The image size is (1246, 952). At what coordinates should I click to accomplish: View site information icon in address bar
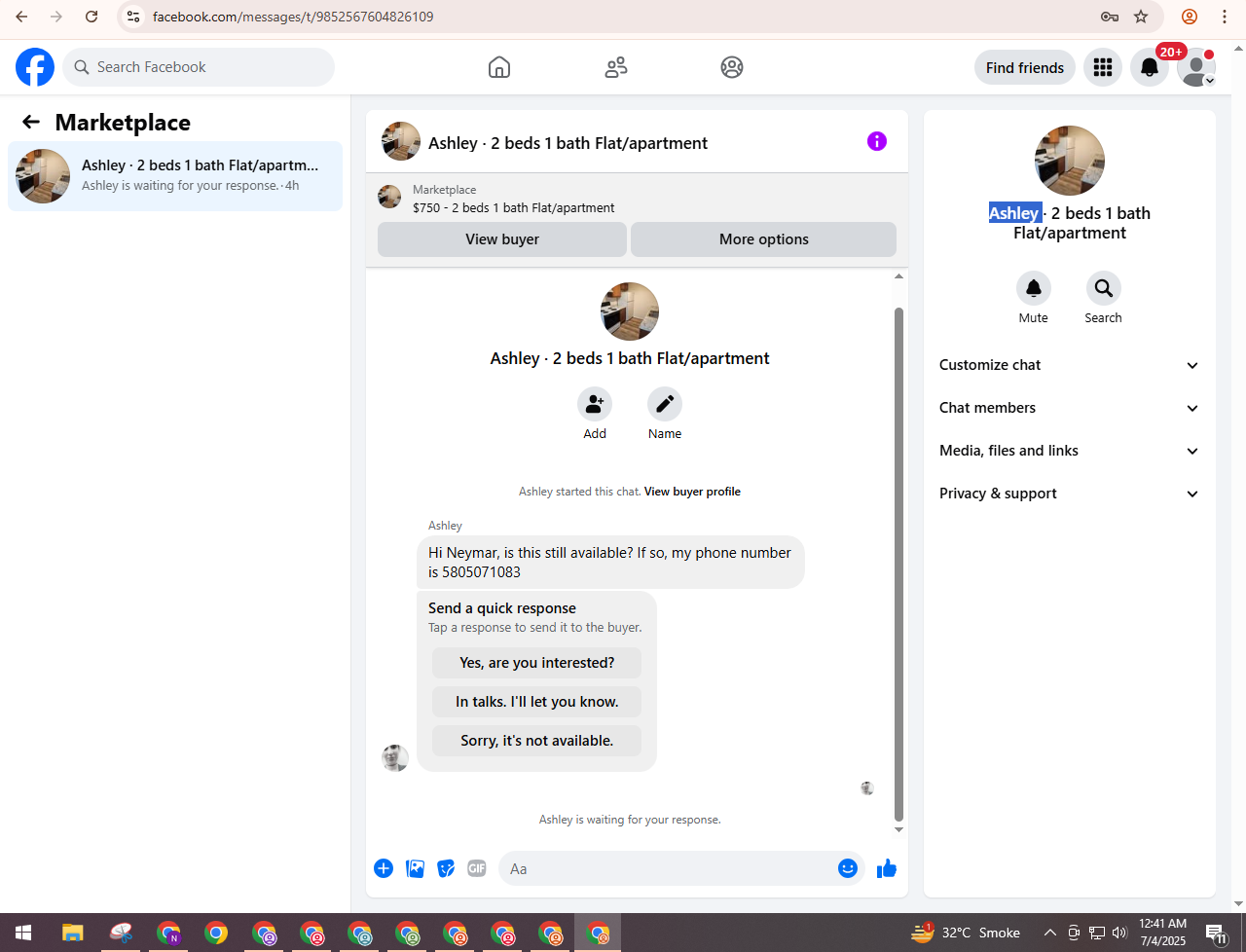[134, 17]
